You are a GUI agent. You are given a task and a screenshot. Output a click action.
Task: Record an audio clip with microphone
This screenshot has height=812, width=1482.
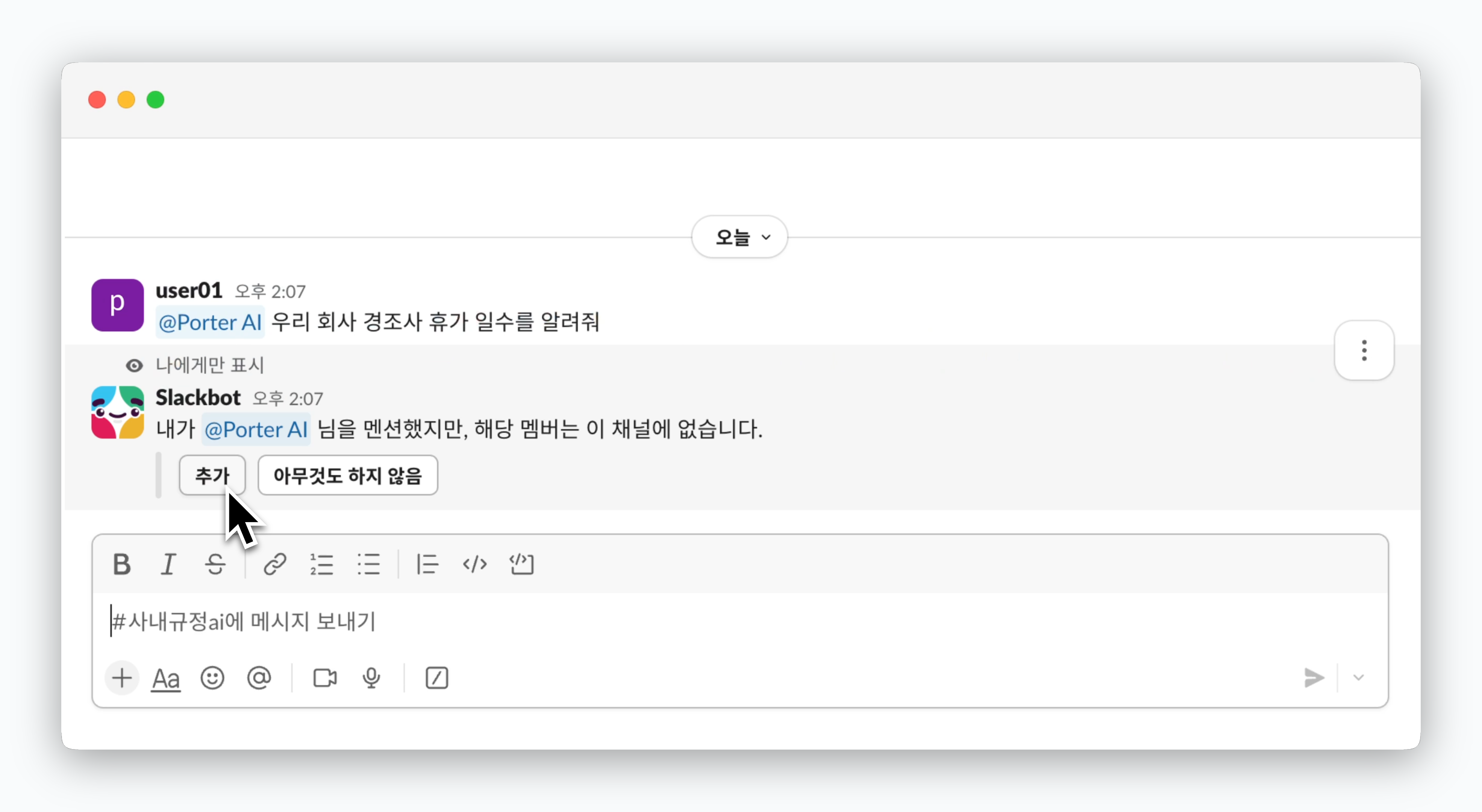(x=372, y=678)
